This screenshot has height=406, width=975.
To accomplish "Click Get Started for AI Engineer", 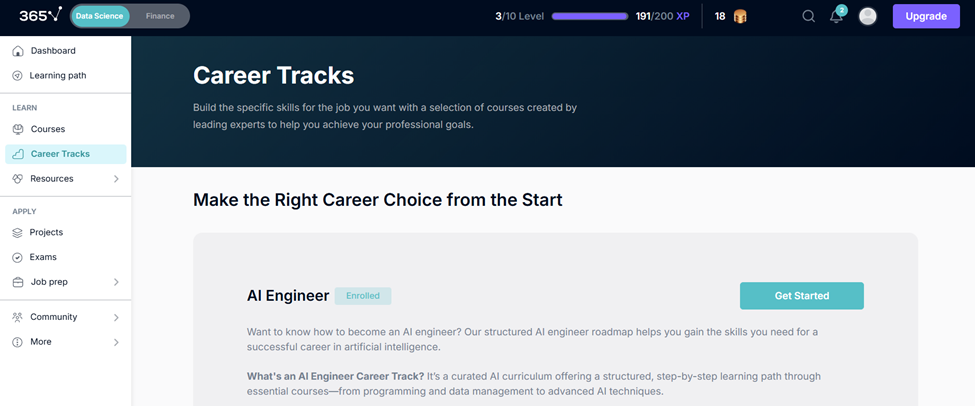I will [801, 296].
